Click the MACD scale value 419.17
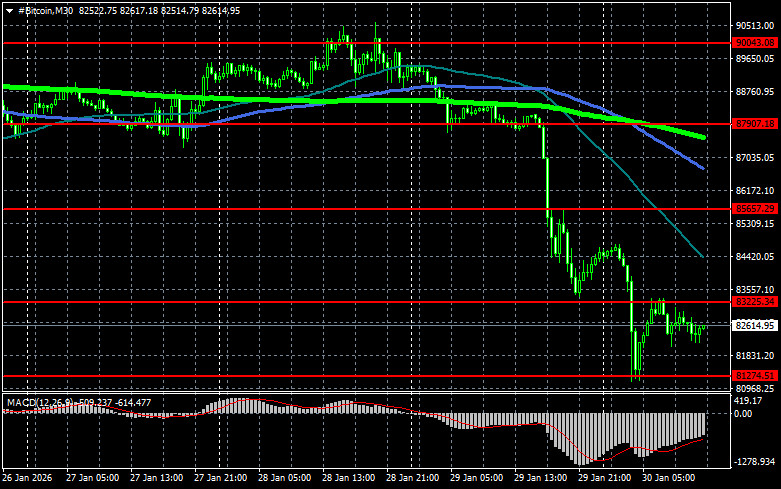Screen dimensions: 781x489 point(749,401)
